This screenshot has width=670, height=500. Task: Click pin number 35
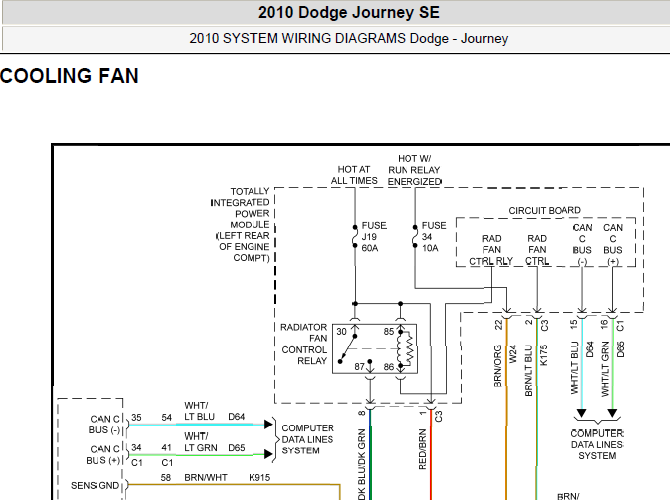136,418
